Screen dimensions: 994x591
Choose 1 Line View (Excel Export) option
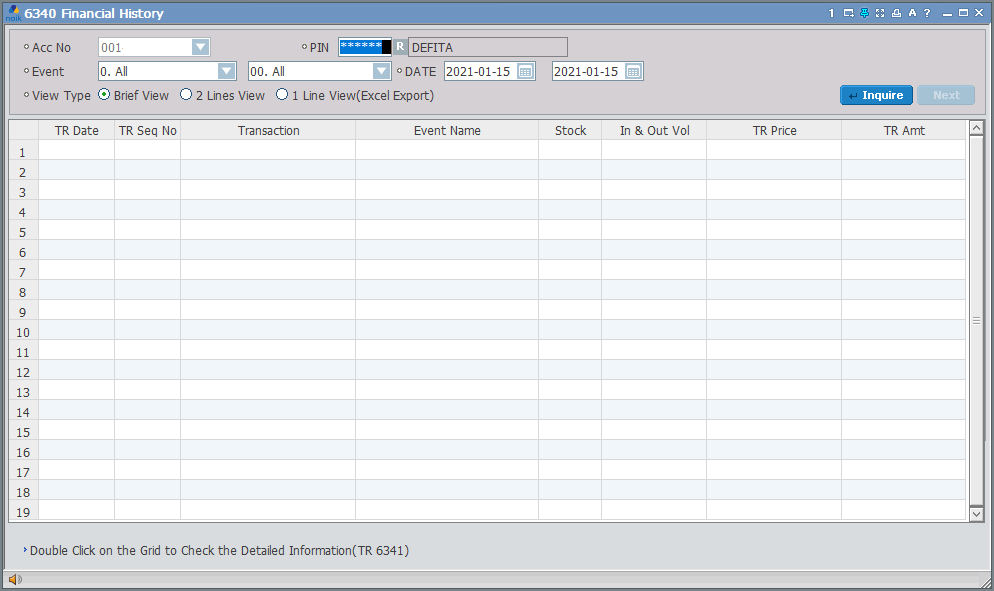point(282,96)
